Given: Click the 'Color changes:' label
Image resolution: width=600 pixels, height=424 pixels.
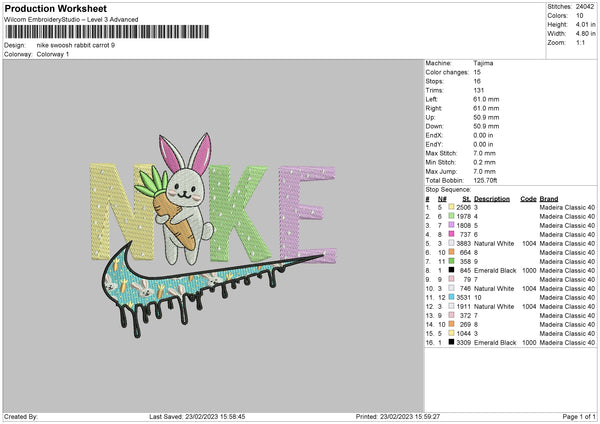Looking at the screenshot, I should pos(447,72).
